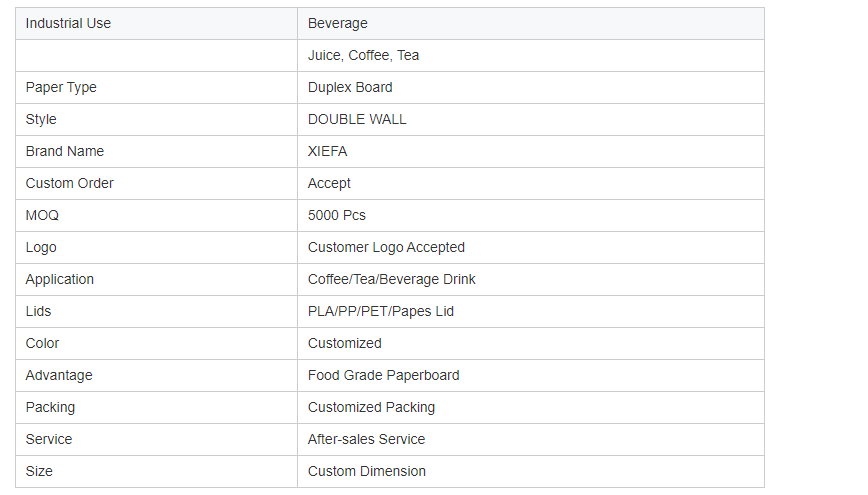Viewport: 868px width, 495px height.
Task: Select the Custom Dimension size value
Action: pyautogui.click(x=366, y=471)
